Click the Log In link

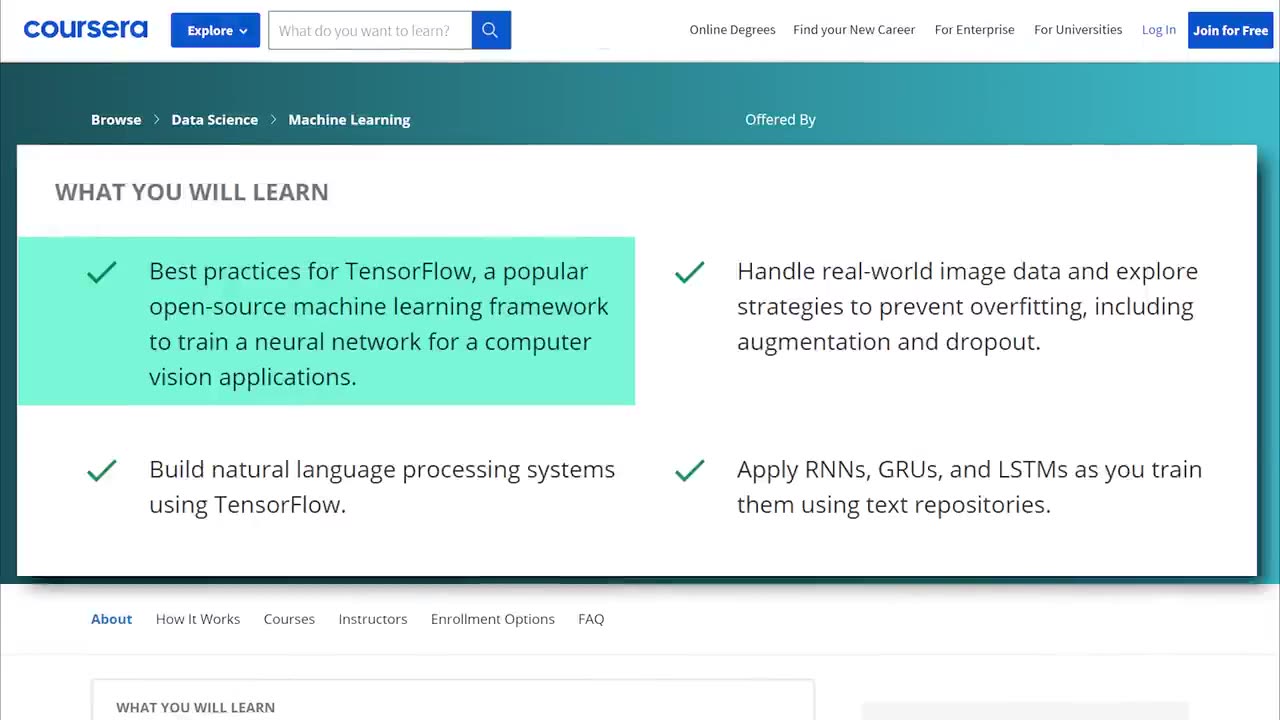pyautogui.click(x=1159, y=30)
